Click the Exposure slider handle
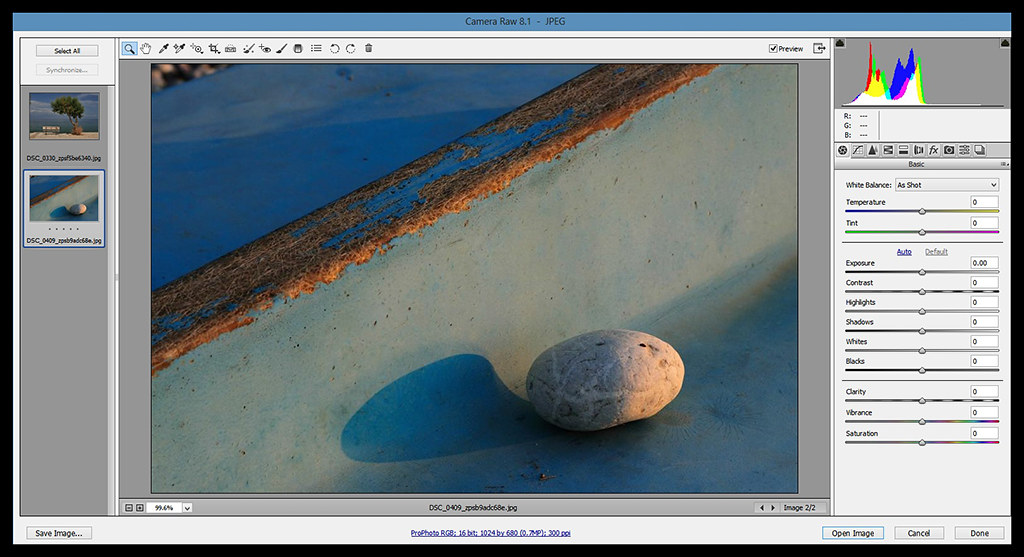This screenshot has height=557, width=1024. (x=922, y=272)
